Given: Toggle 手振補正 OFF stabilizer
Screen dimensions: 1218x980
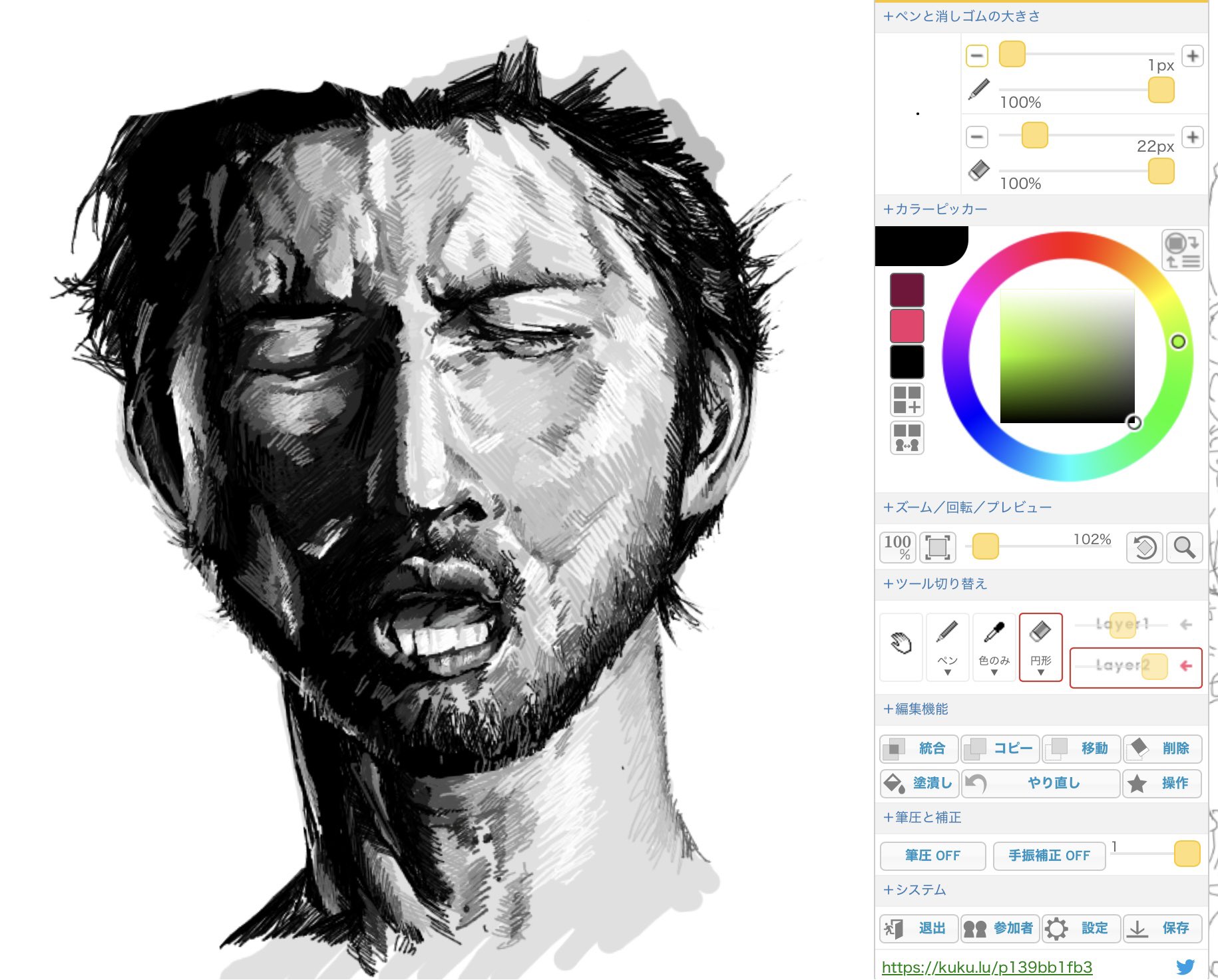Looking at the screenshot, I should click(x=1049, y=856).
